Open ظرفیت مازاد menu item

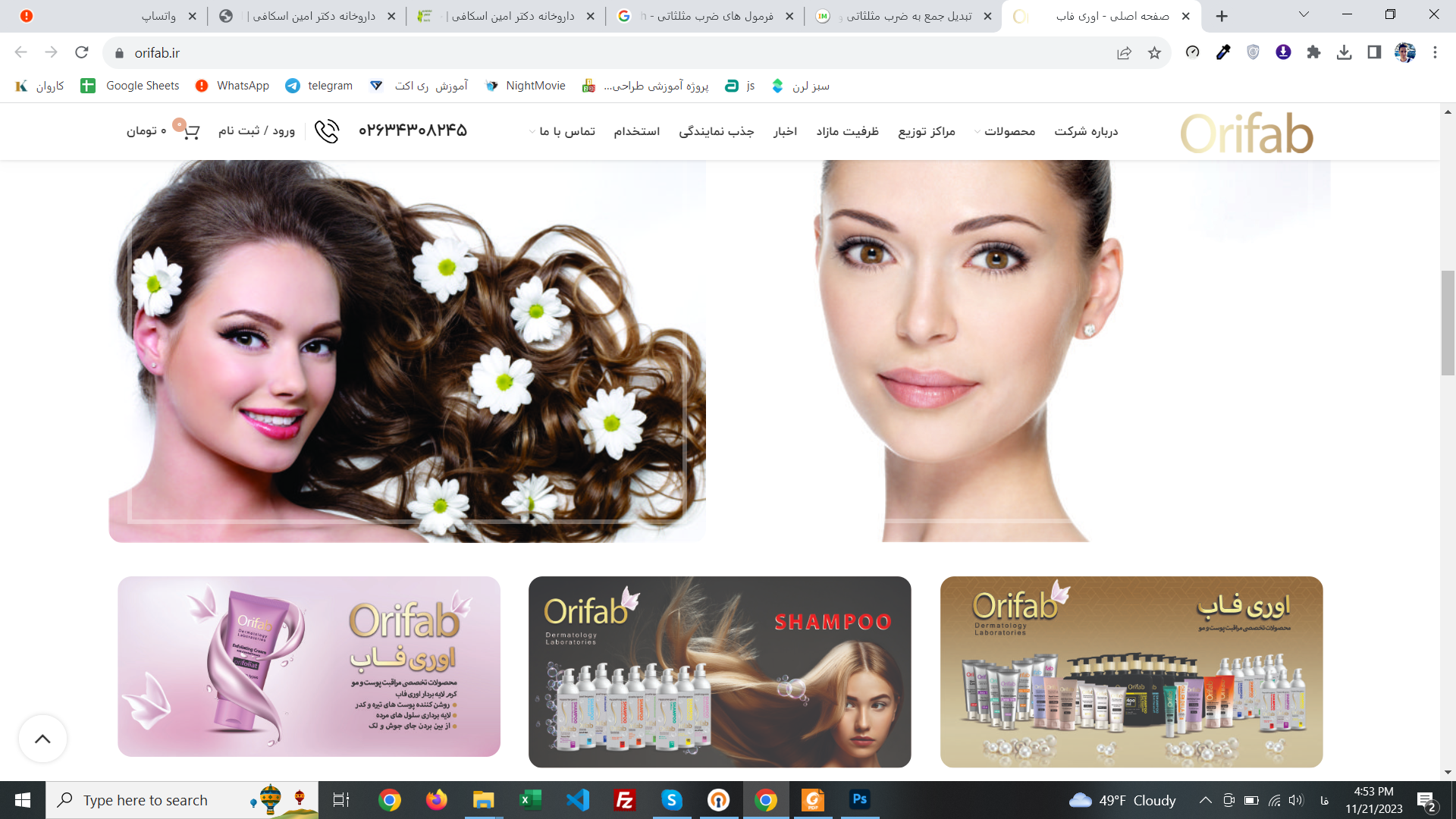click(x=847, y=131)
